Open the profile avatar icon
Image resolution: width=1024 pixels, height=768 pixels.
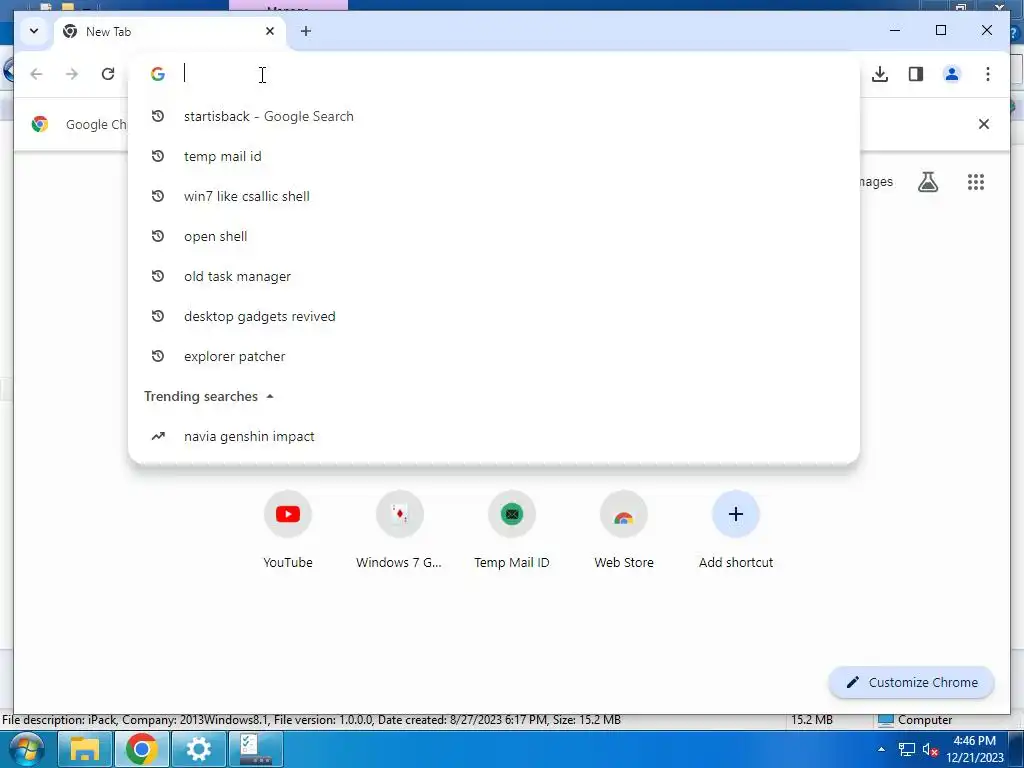click(952, 74)
